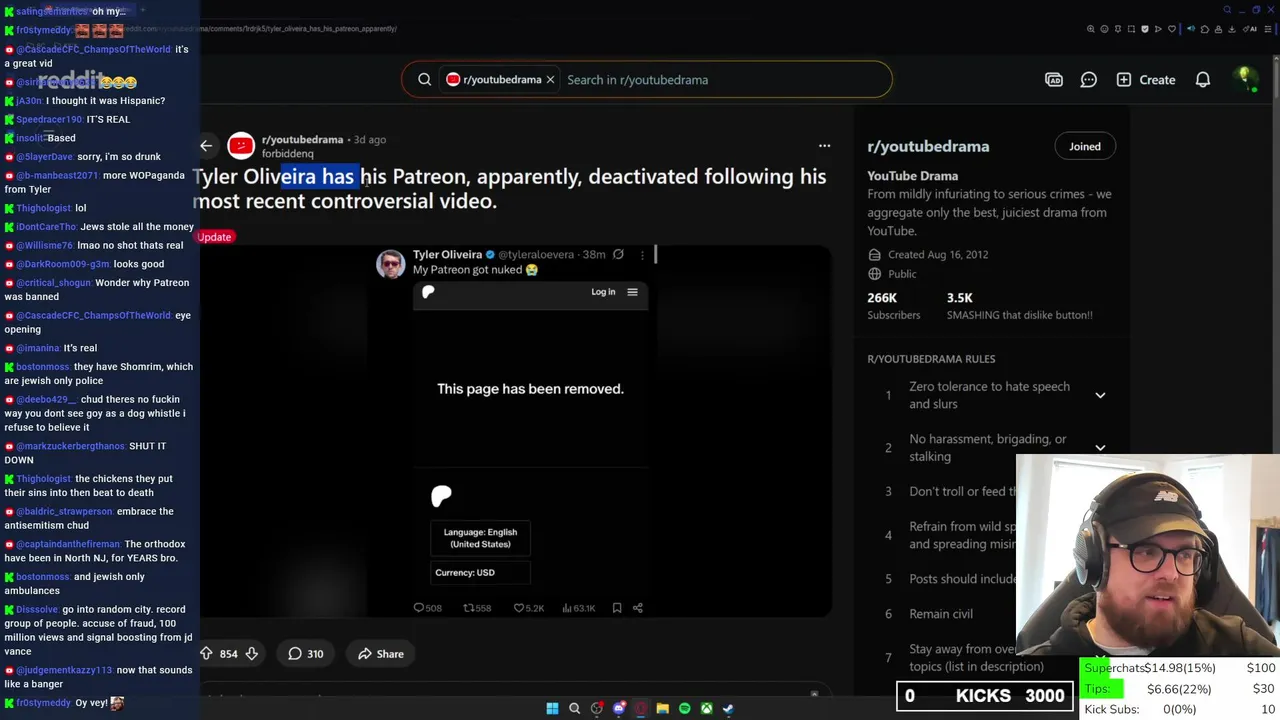Click the page scrollbar up arrow

pos(1276,59)
